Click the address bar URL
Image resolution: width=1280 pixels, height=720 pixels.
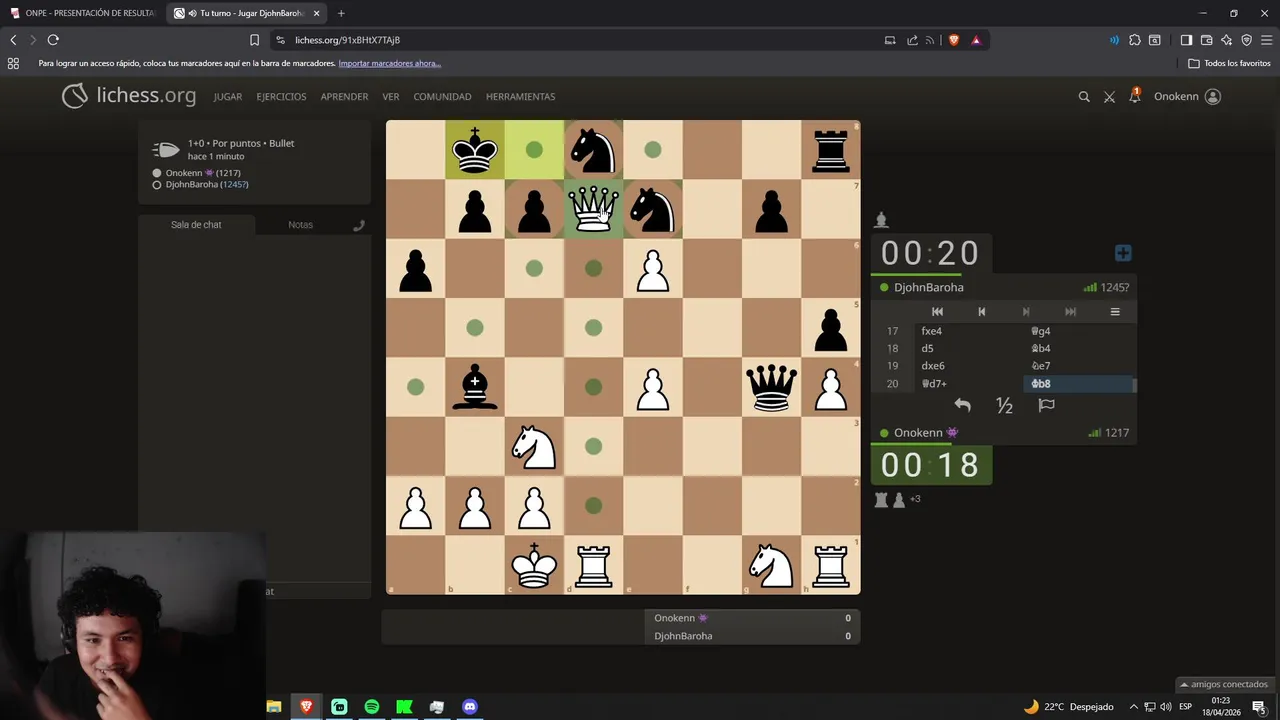tap(347, 40)
